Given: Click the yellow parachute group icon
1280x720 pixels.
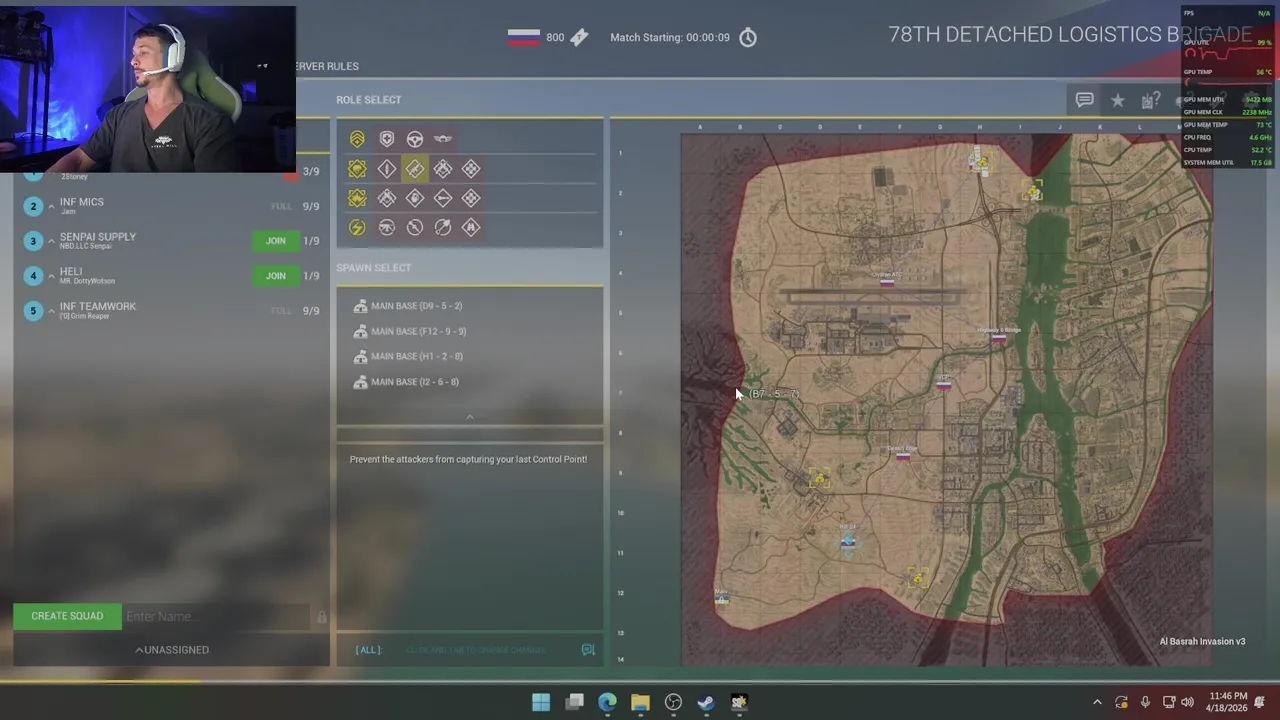Looking at the screenshot, I should 357,168.
